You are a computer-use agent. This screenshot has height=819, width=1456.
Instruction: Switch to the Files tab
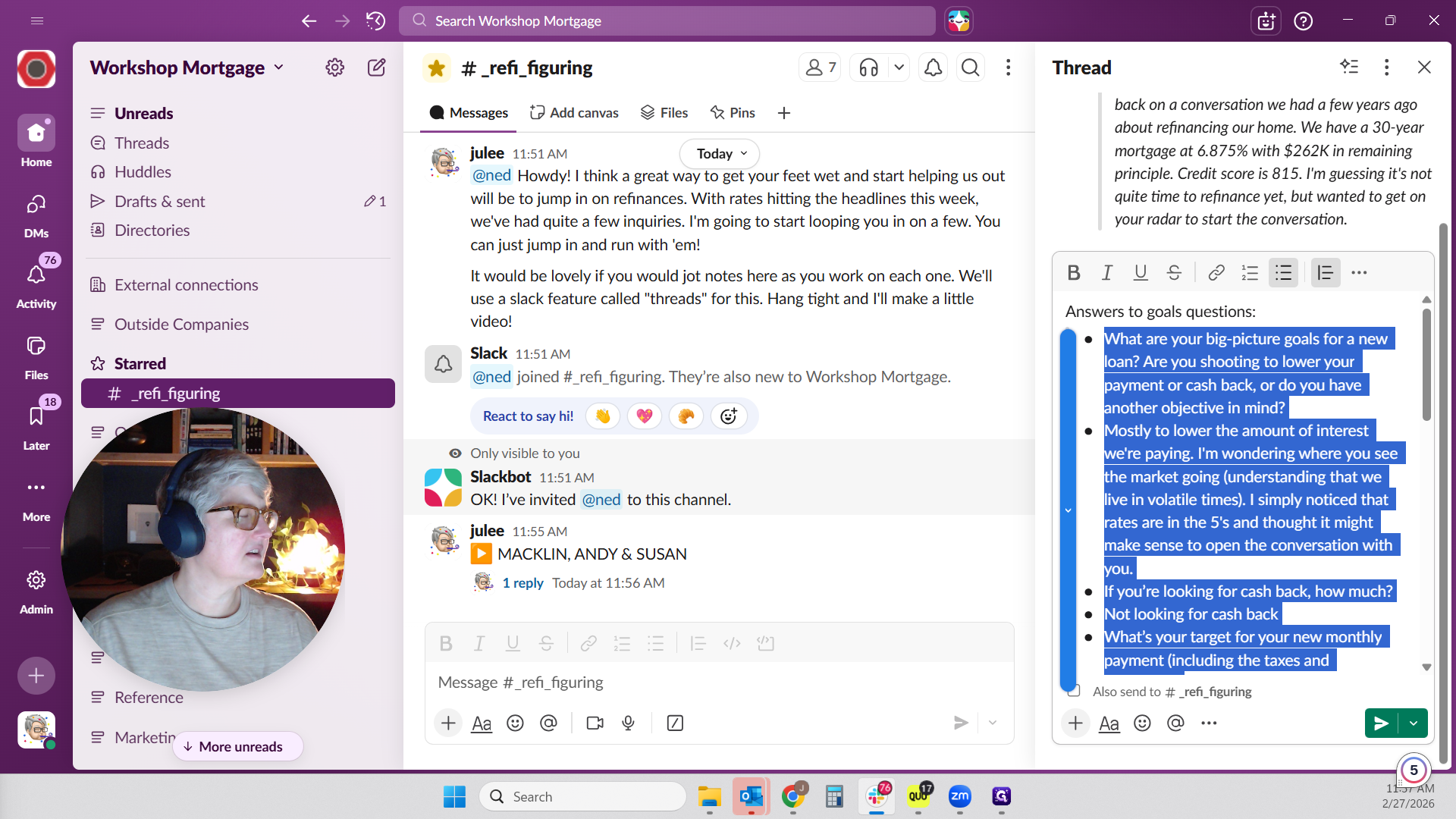click(664, 112)
